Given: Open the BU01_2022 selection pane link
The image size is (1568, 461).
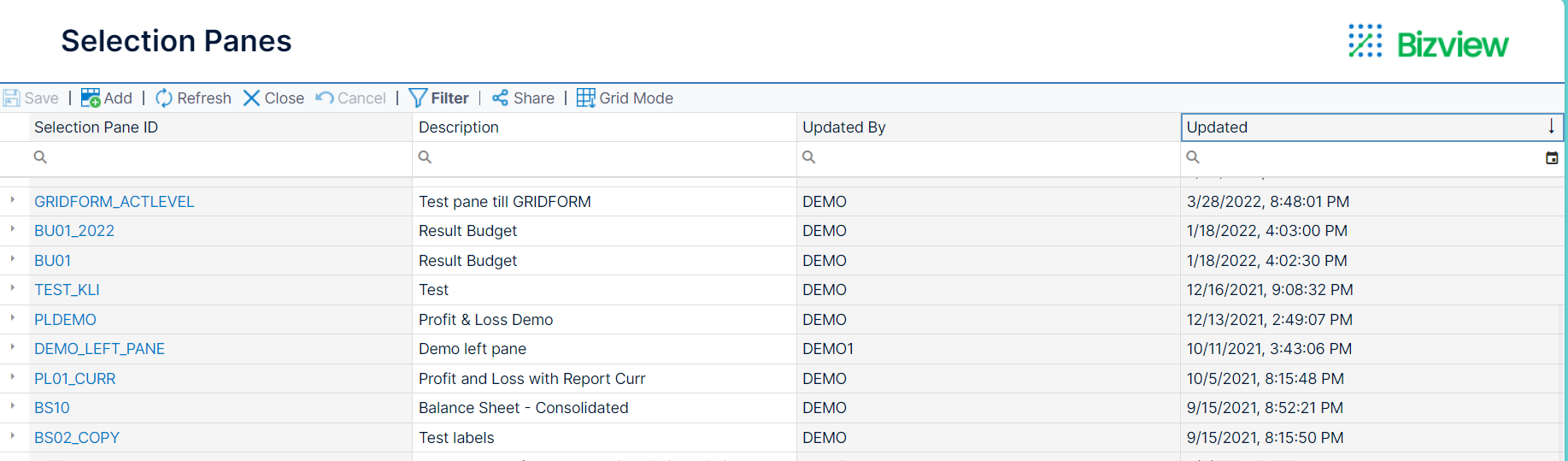Looking at the screenshot, I should click(74, 231).
